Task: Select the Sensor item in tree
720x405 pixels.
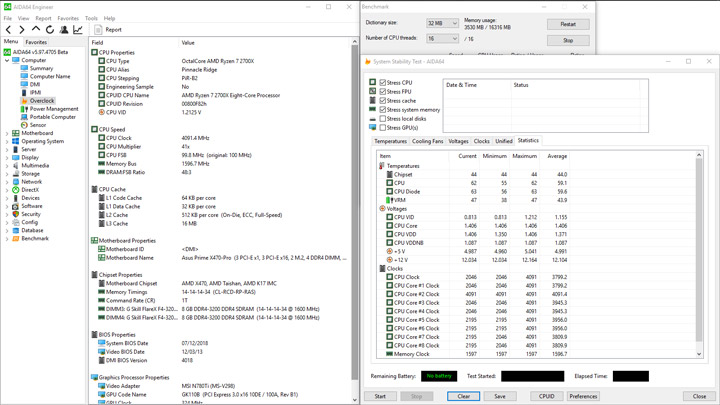Action: pyautogui.click(x=38, y=125)
